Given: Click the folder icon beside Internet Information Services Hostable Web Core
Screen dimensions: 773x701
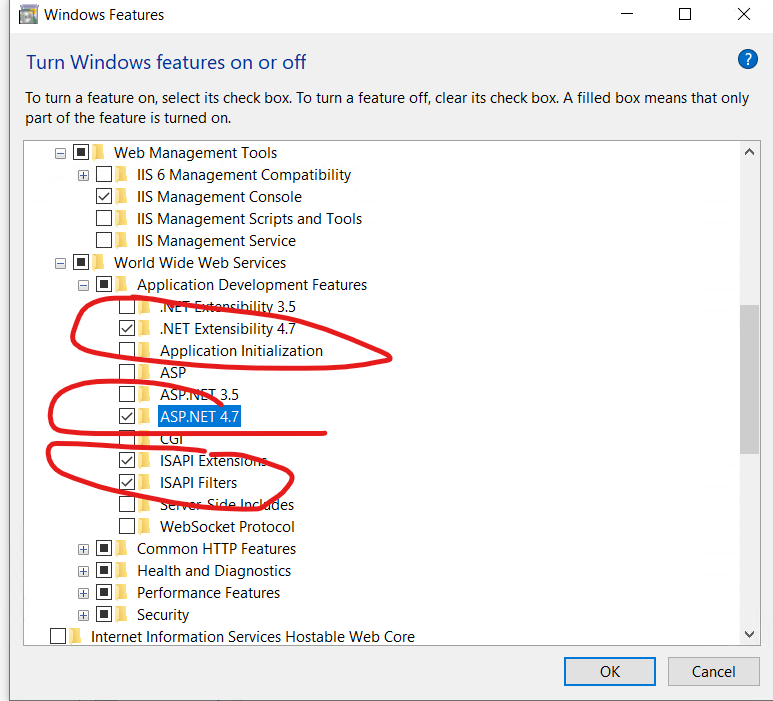Looking at the screenshot, I should [x=75, y=636].
